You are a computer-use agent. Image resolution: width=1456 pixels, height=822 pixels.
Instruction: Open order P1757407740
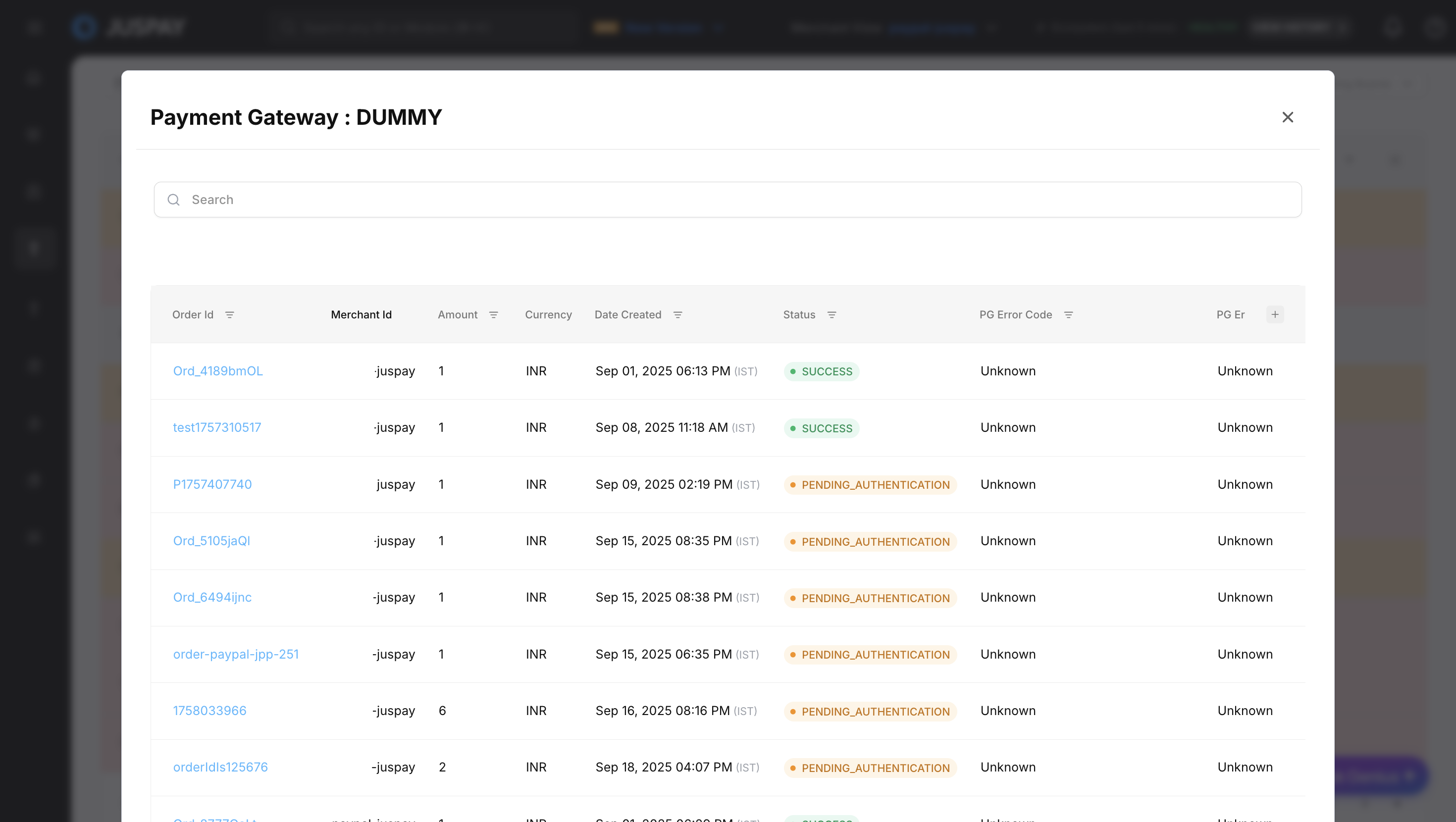pyautogui.click(x=212, y=484)
